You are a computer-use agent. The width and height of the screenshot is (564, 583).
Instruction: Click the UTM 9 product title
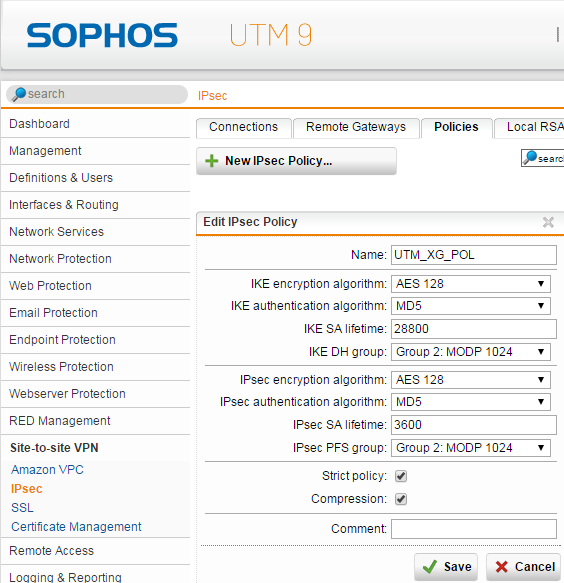coord(271,35)
